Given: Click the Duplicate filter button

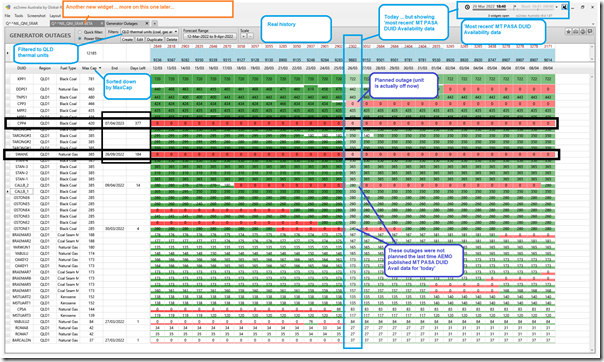Looking at the screenshot, I should [154, 39].
